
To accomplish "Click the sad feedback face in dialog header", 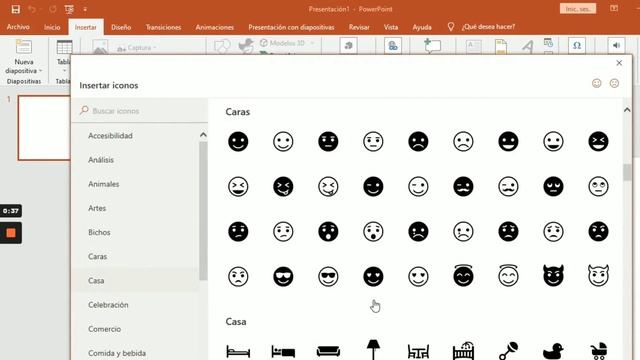I will (614, 83).
